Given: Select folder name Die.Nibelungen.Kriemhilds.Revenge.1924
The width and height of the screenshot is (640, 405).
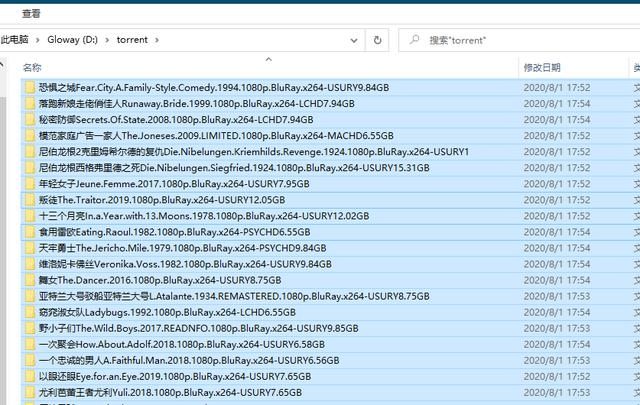Looking at the screenshot, I should coord(254,151).
